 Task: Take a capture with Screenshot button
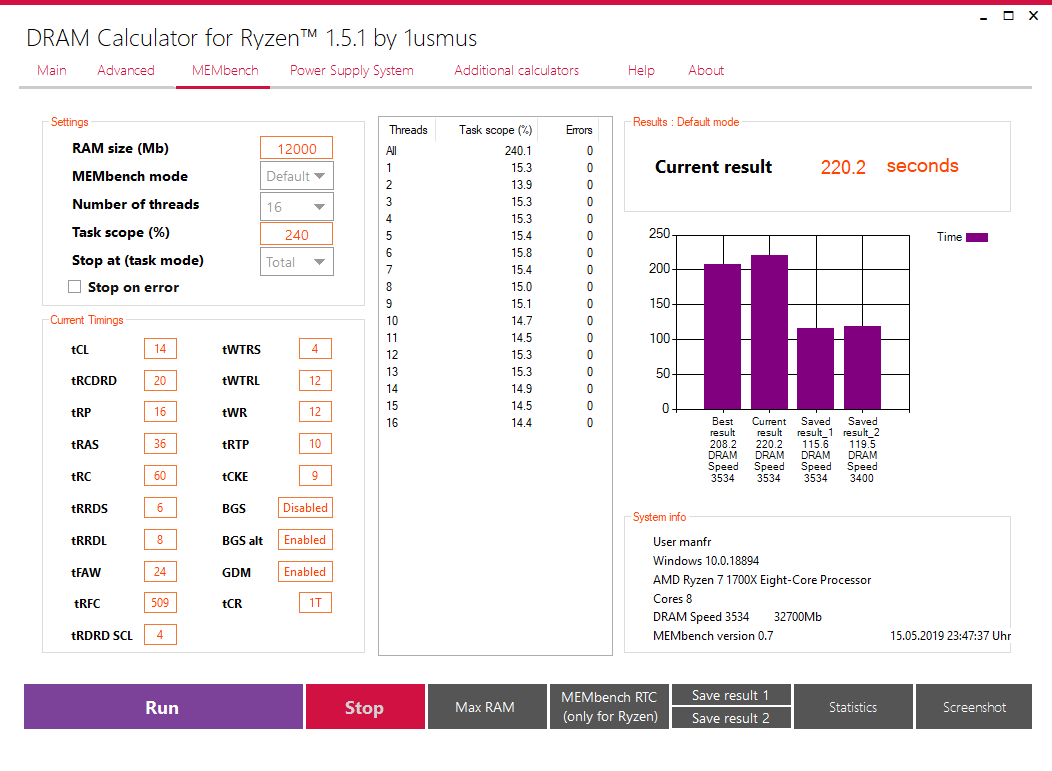974,707
